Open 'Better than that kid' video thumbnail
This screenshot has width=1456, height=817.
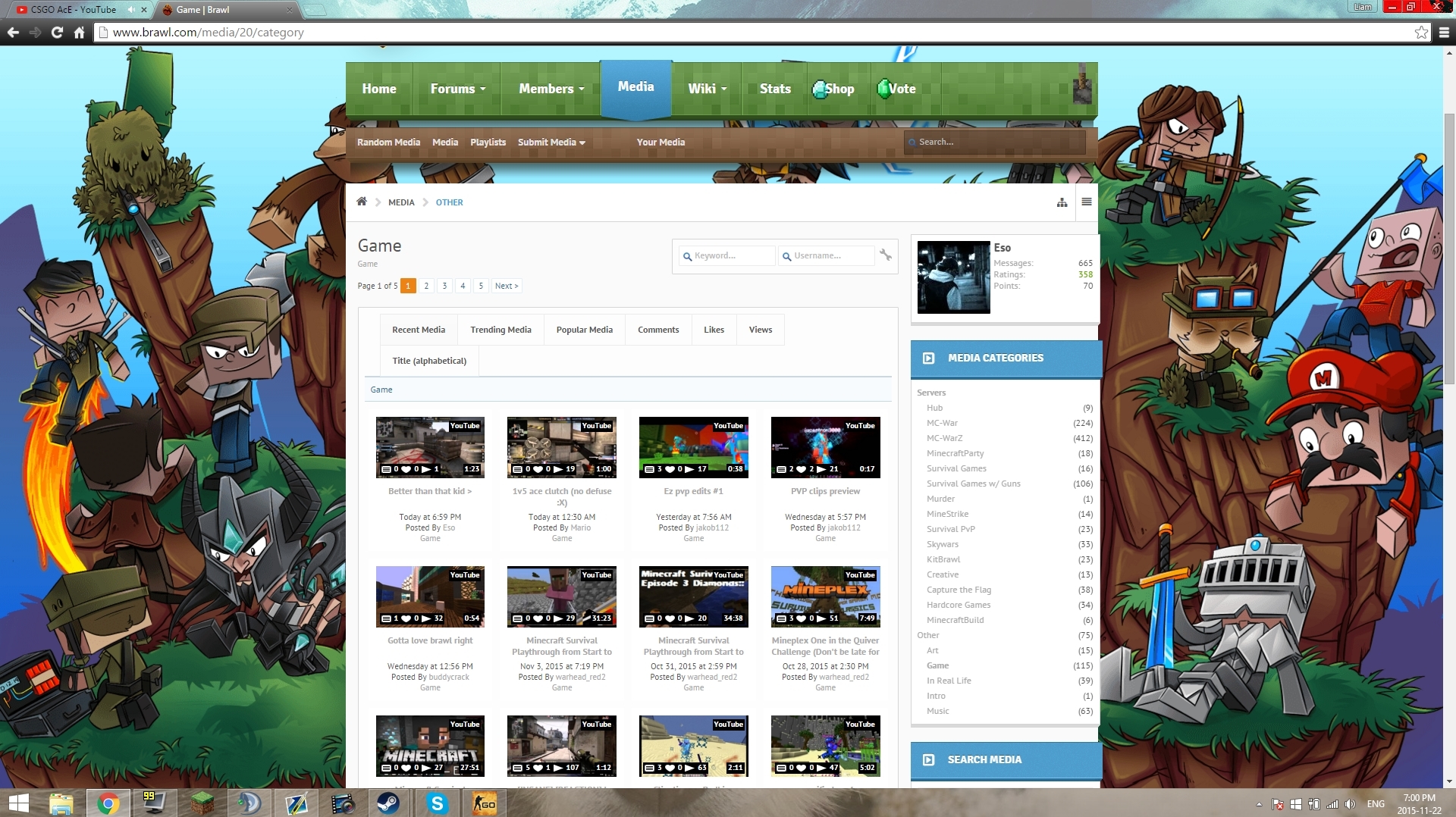pos(430,447)
